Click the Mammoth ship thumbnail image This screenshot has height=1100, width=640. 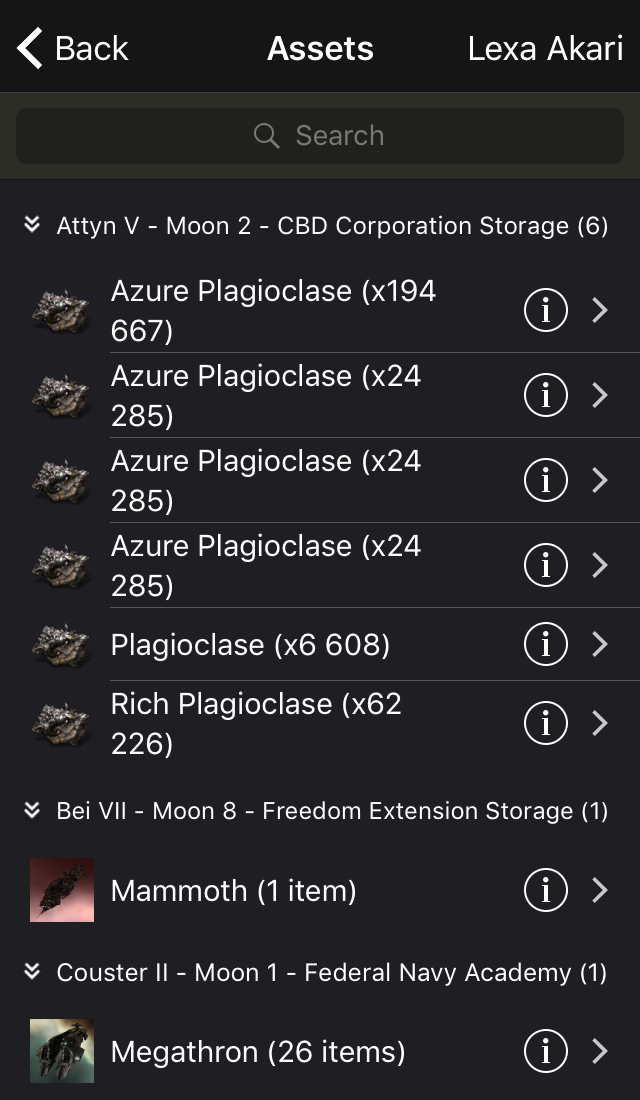[62, 890]
